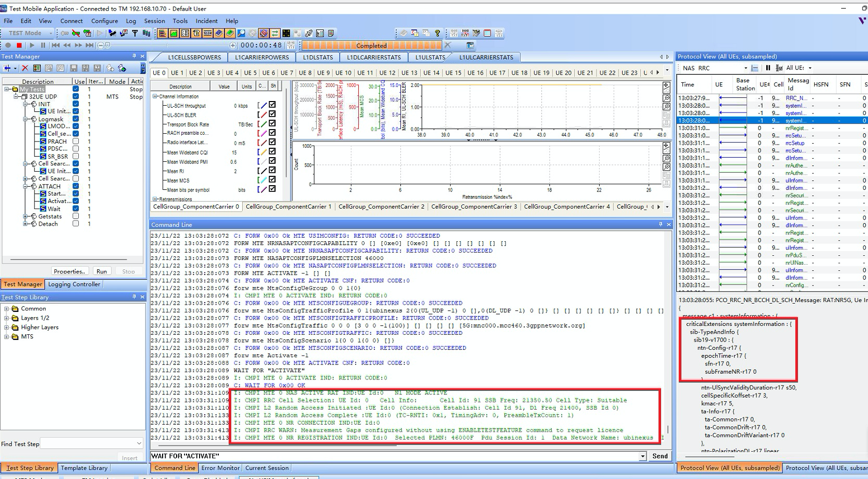Uncheck Use checkbox for ATTACH group

point(76,186)
